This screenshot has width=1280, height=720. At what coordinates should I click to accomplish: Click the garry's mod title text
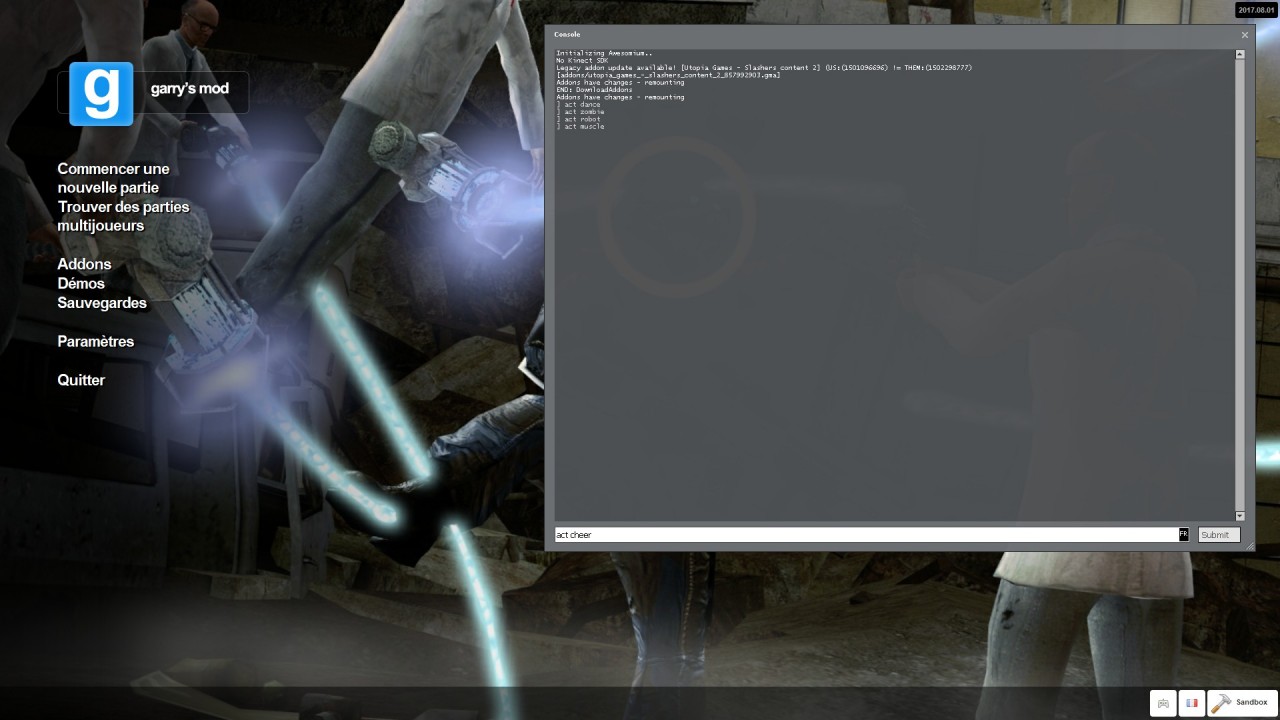(190, 89)
